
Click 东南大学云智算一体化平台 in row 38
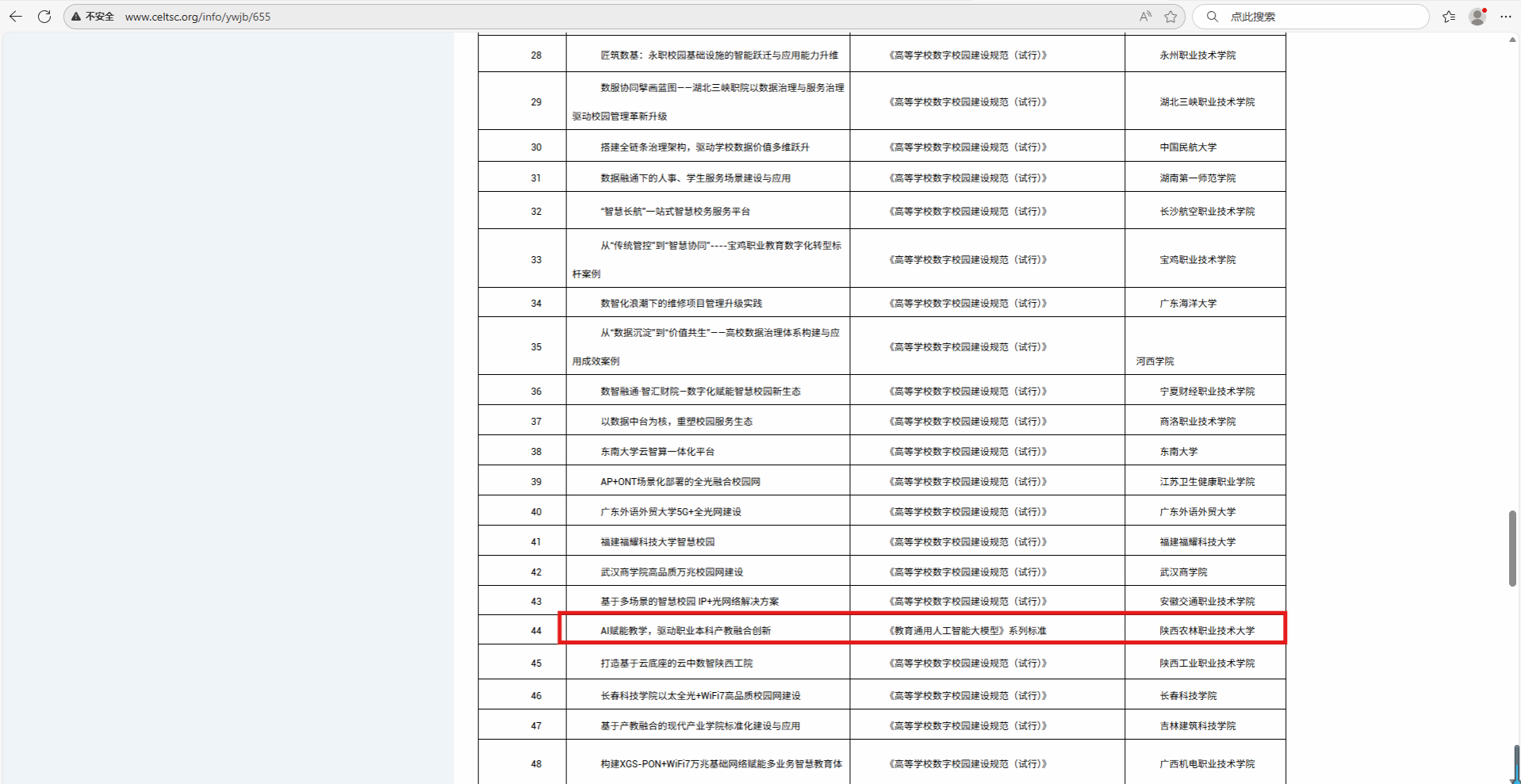point(657,452)
